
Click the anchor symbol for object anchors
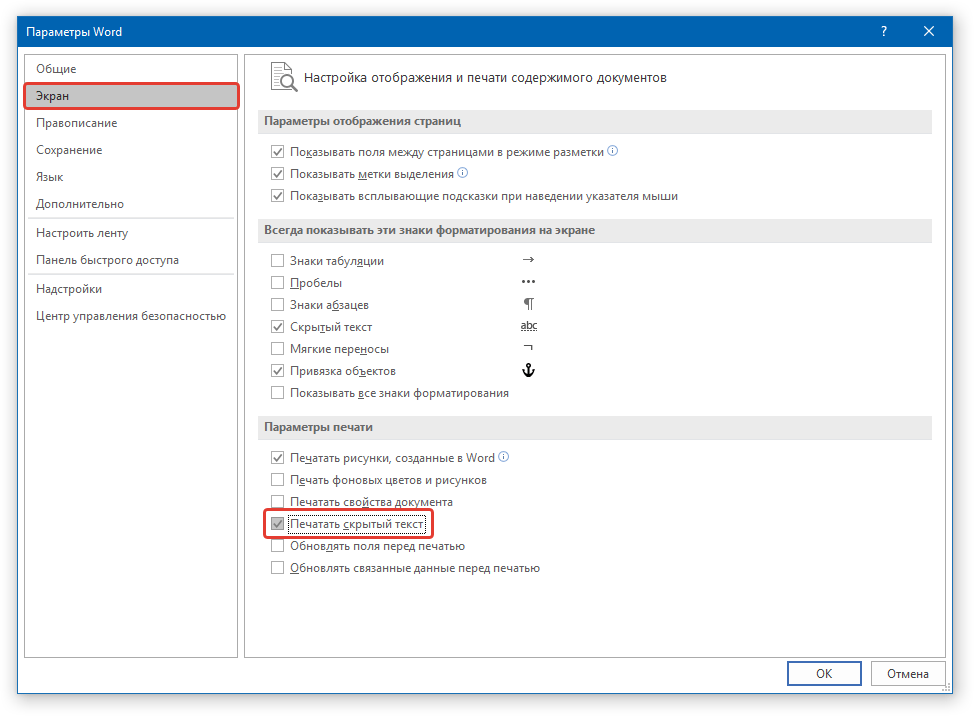tap(529, 371)
